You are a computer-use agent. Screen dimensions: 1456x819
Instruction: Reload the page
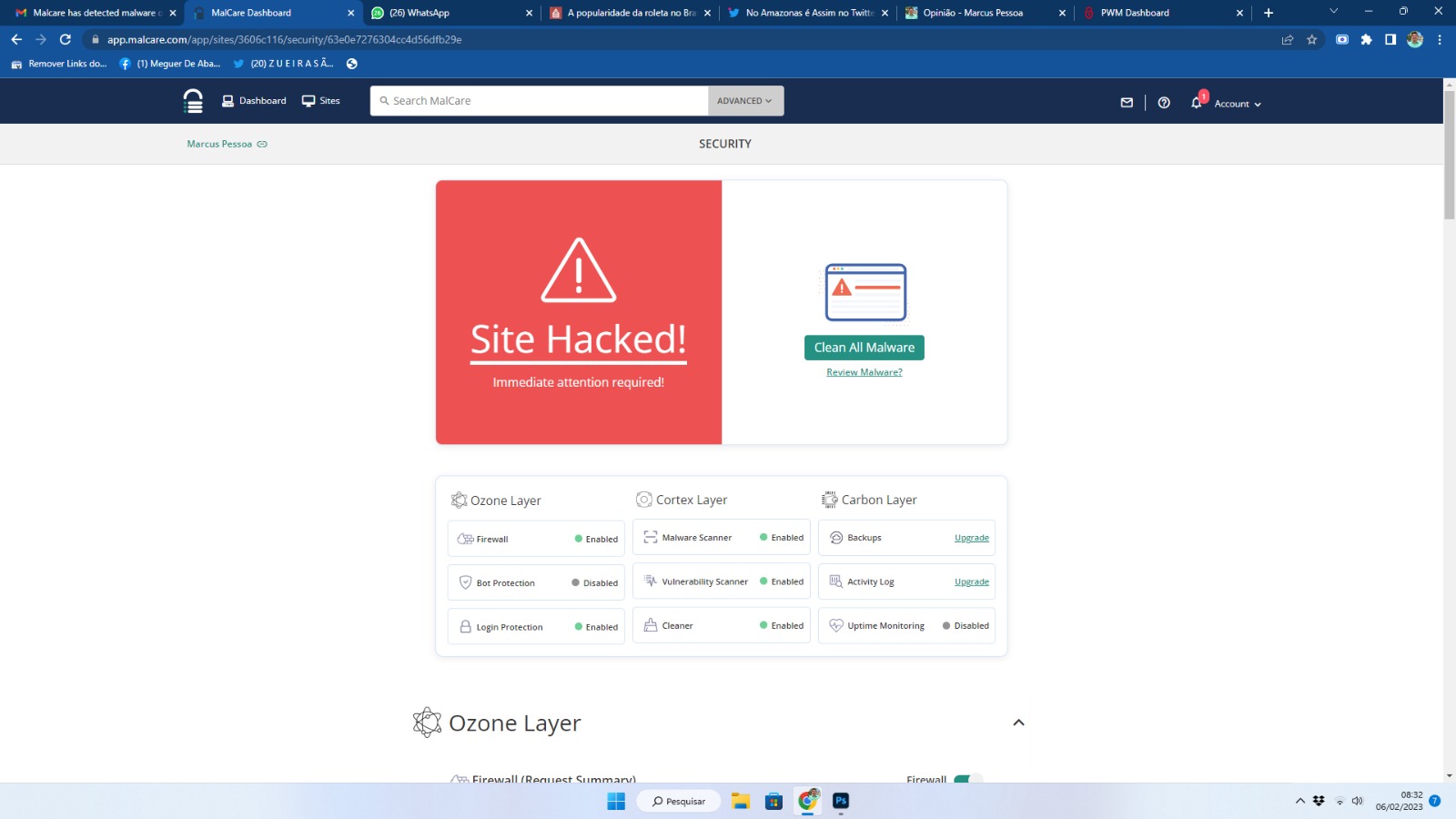click(66, 39)
